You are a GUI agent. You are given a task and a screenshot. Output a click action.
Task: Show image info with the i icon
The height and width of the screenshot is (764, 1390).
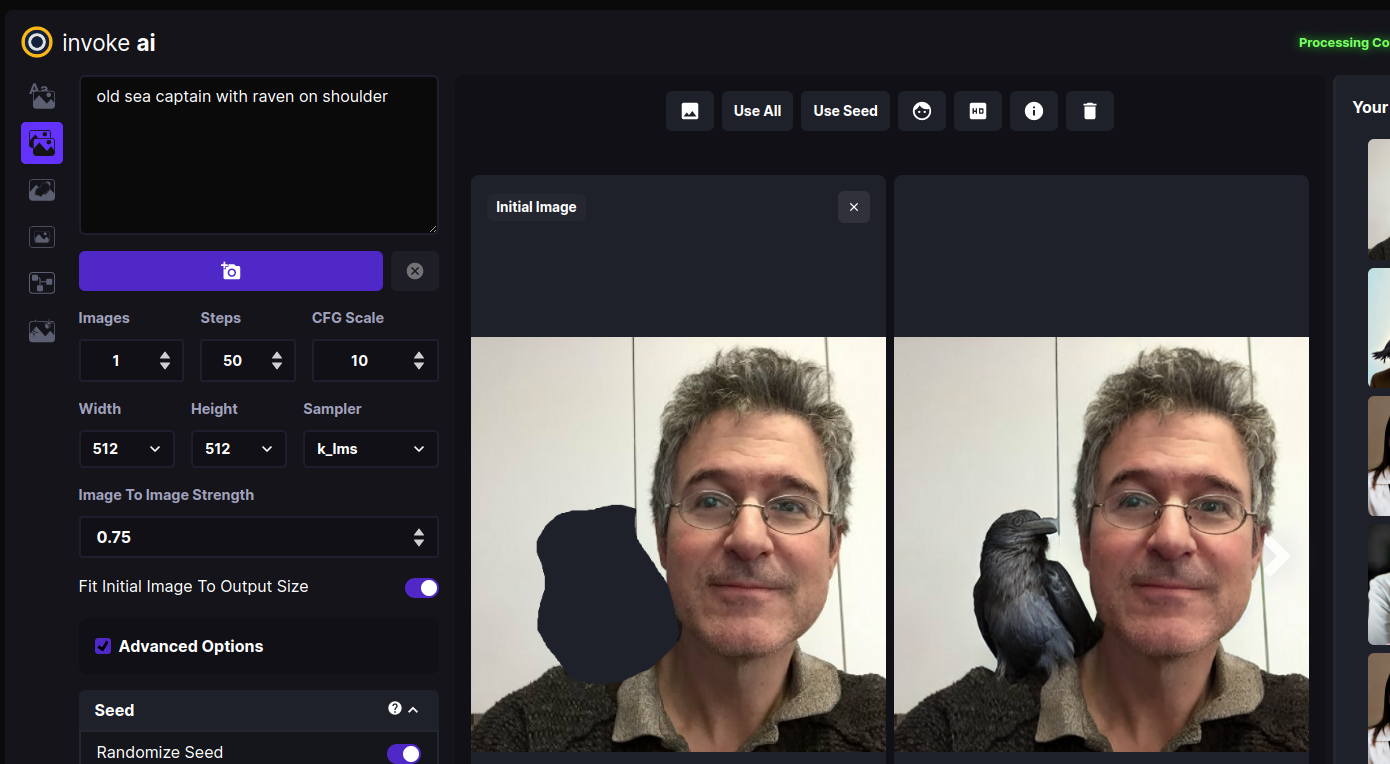coord(1034,111)
